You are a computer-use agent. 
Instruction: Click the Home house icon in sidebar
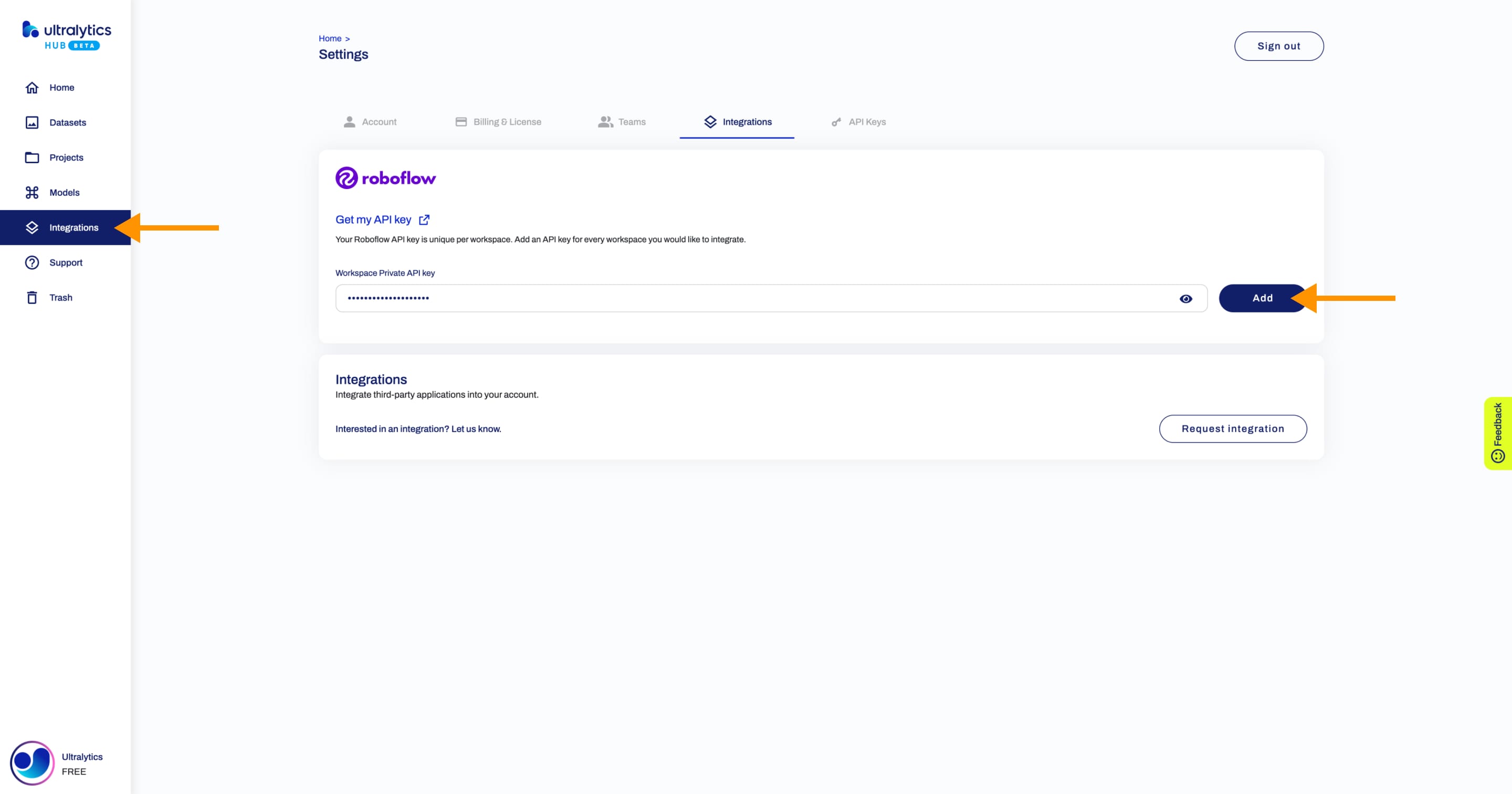pos(31,88)
